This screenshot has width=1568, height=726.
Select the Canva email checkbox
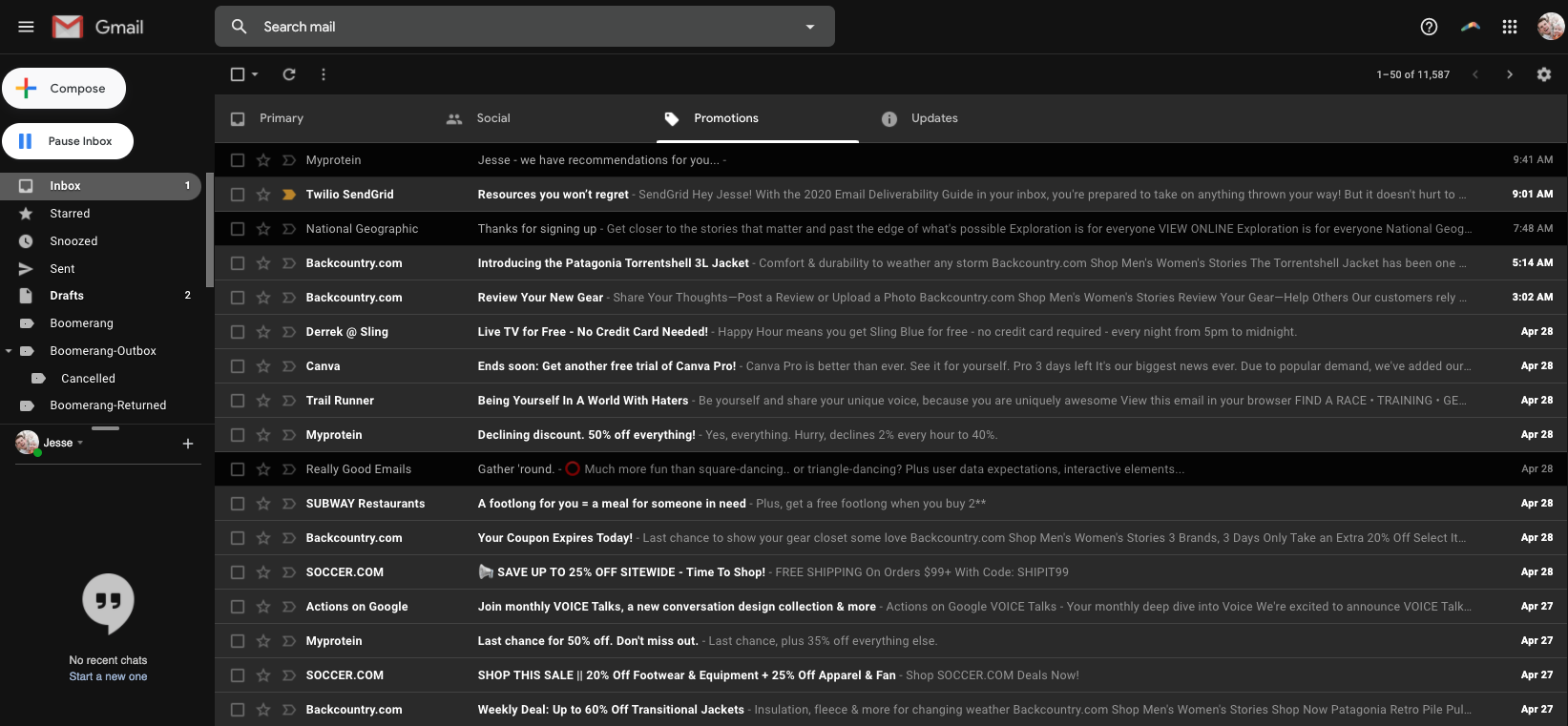pos(238,366)
